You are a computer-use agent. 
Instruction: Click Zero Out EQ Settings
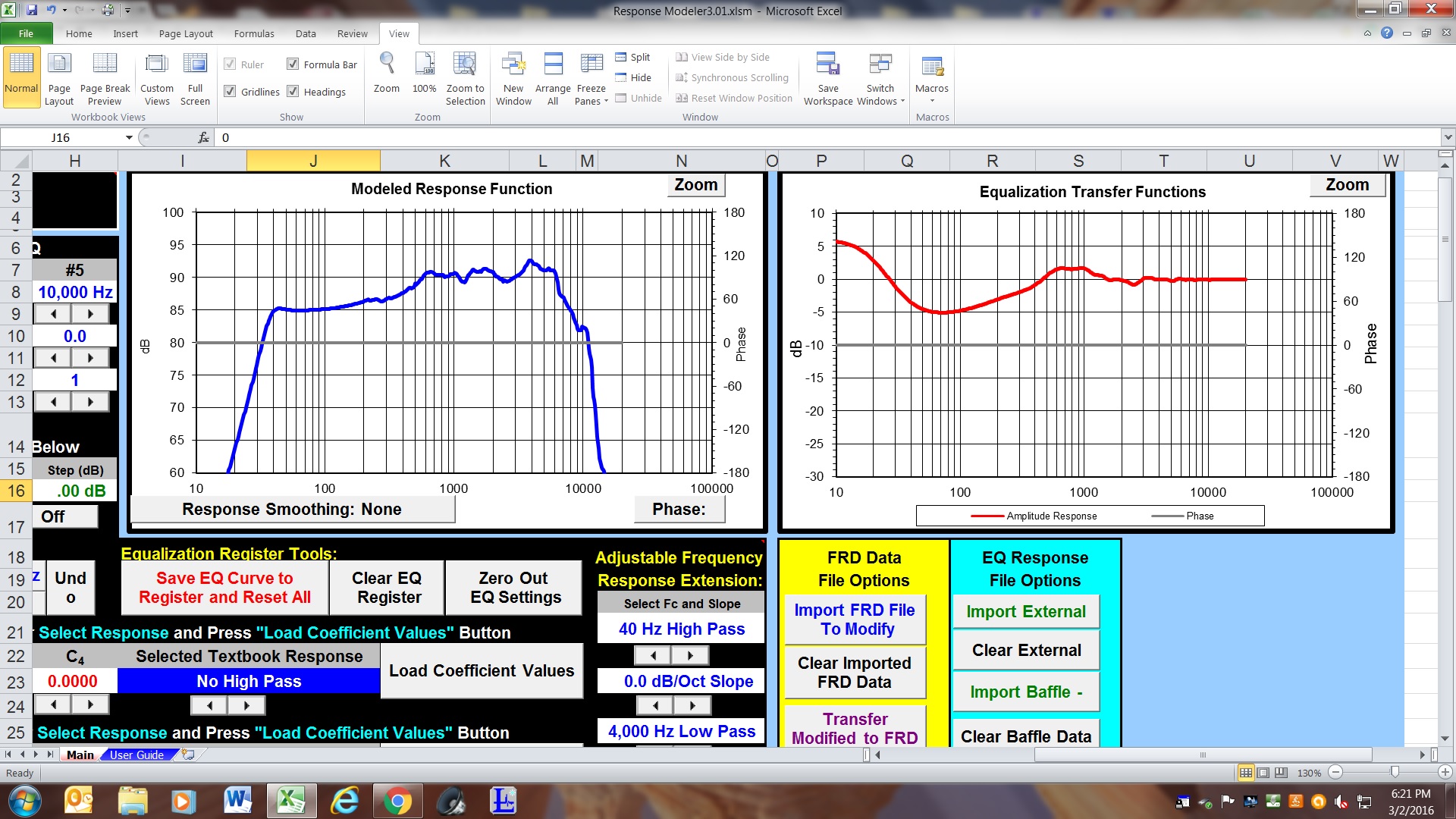click(x=514, y=588)
